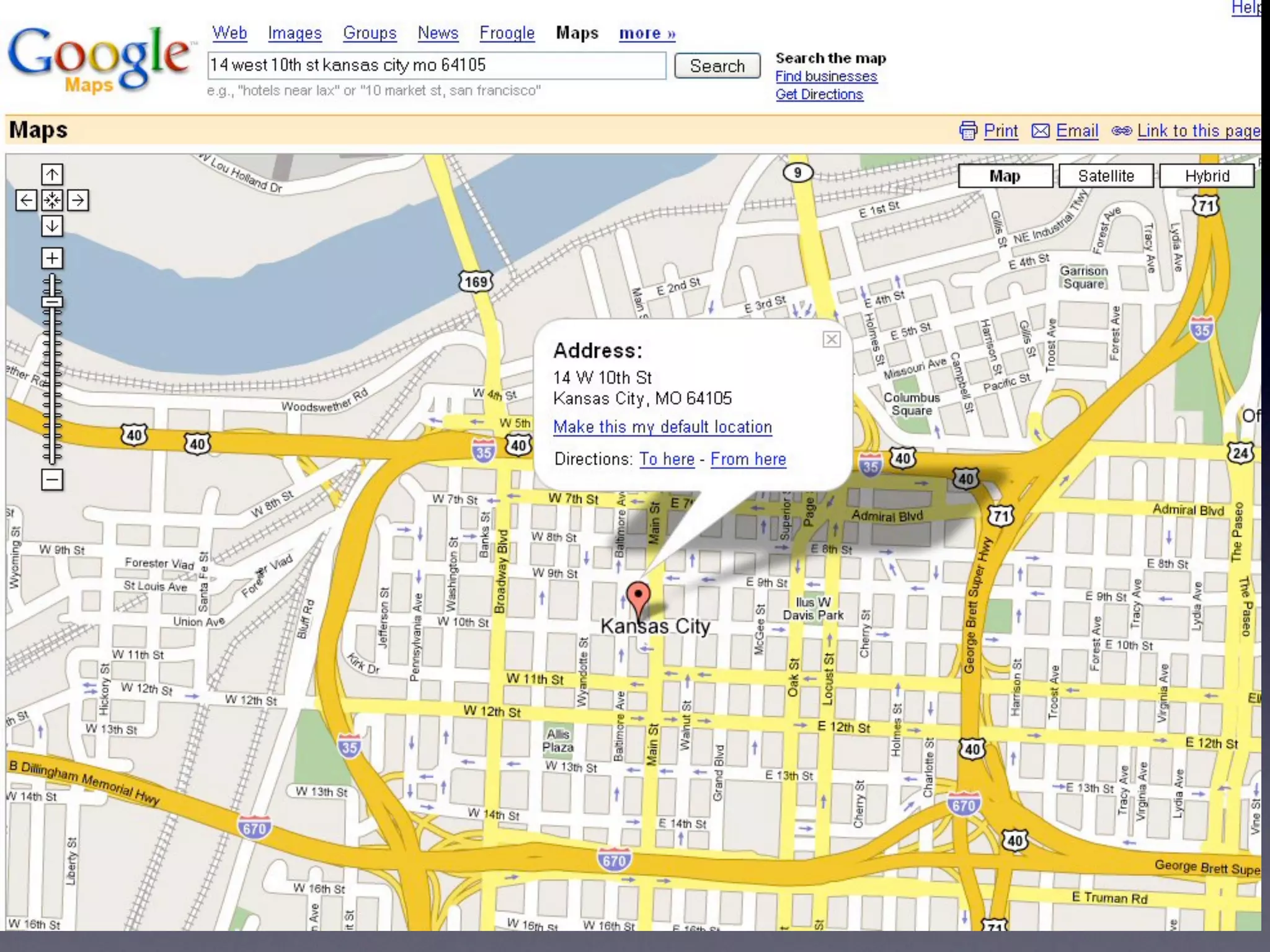Select the Map view mode
The image size is (1270, 952).
tap(1005, 176)
